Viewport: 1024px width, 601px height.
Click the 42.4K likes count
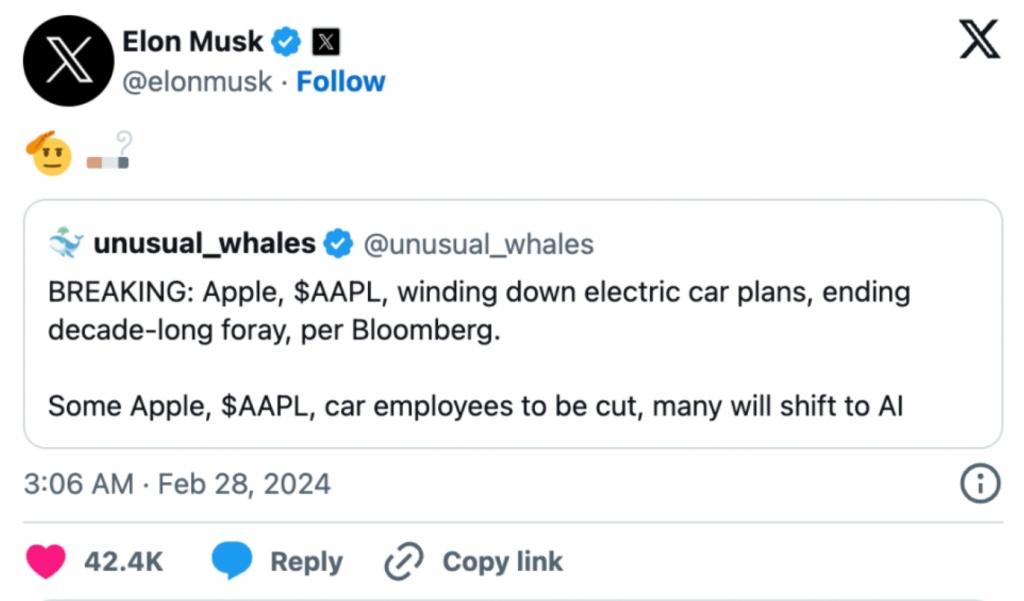click(123, 562)
